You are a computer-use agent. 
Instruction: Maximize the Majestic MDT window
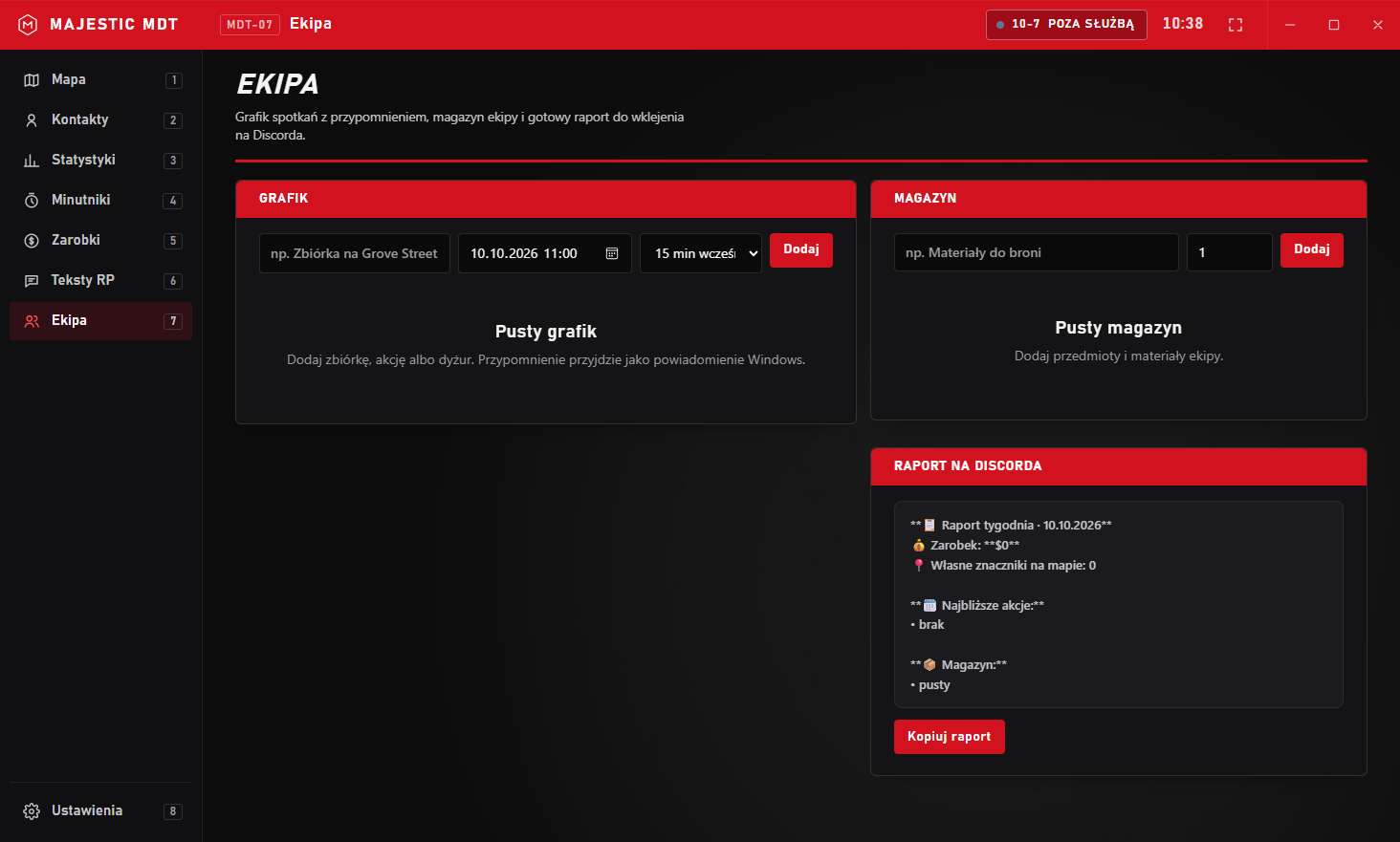tap(1334, 25)
